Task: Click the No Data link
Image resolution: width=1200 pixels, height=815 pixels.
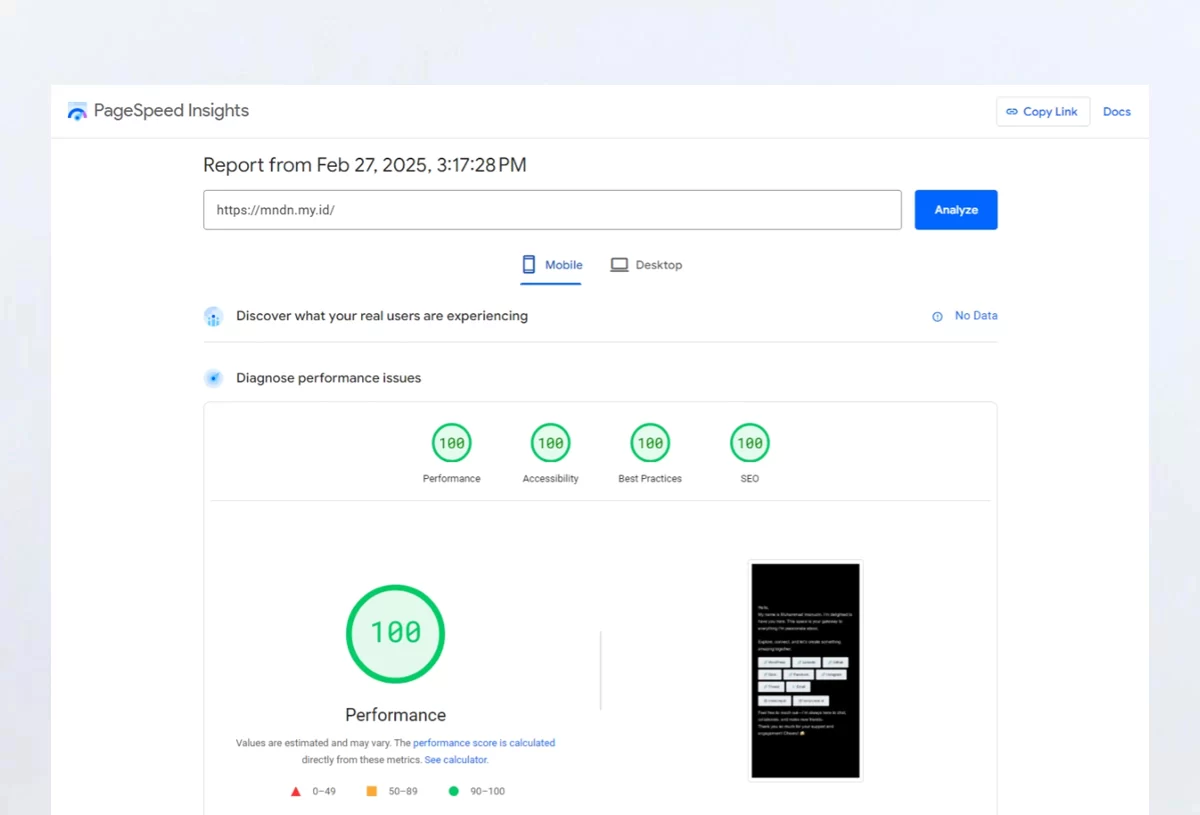Action: (x=975, y=316)
